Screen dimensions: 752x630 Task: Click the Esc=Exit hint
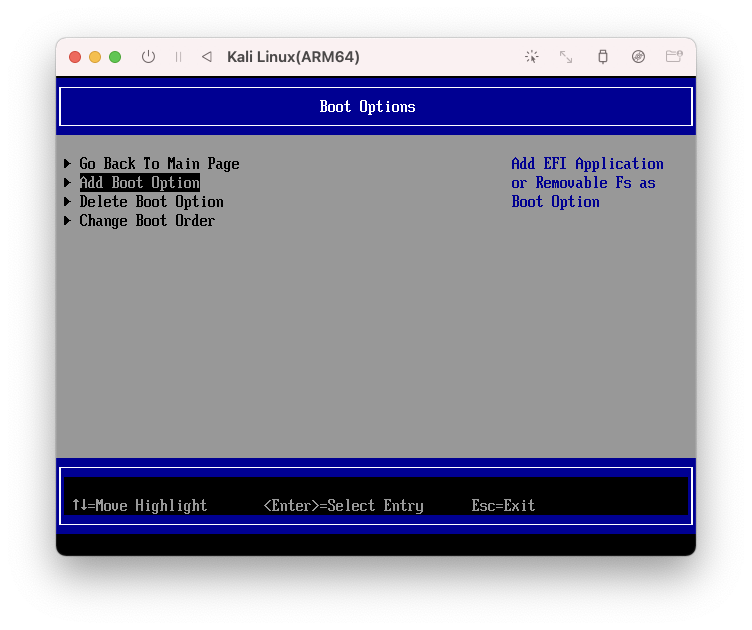pos(503,505)
